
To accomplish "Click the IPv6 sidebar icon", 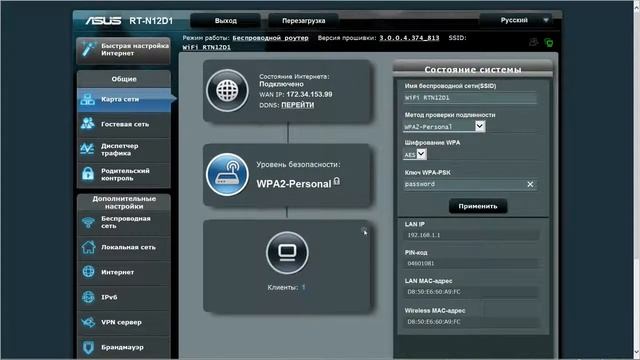I will point(88,297).
